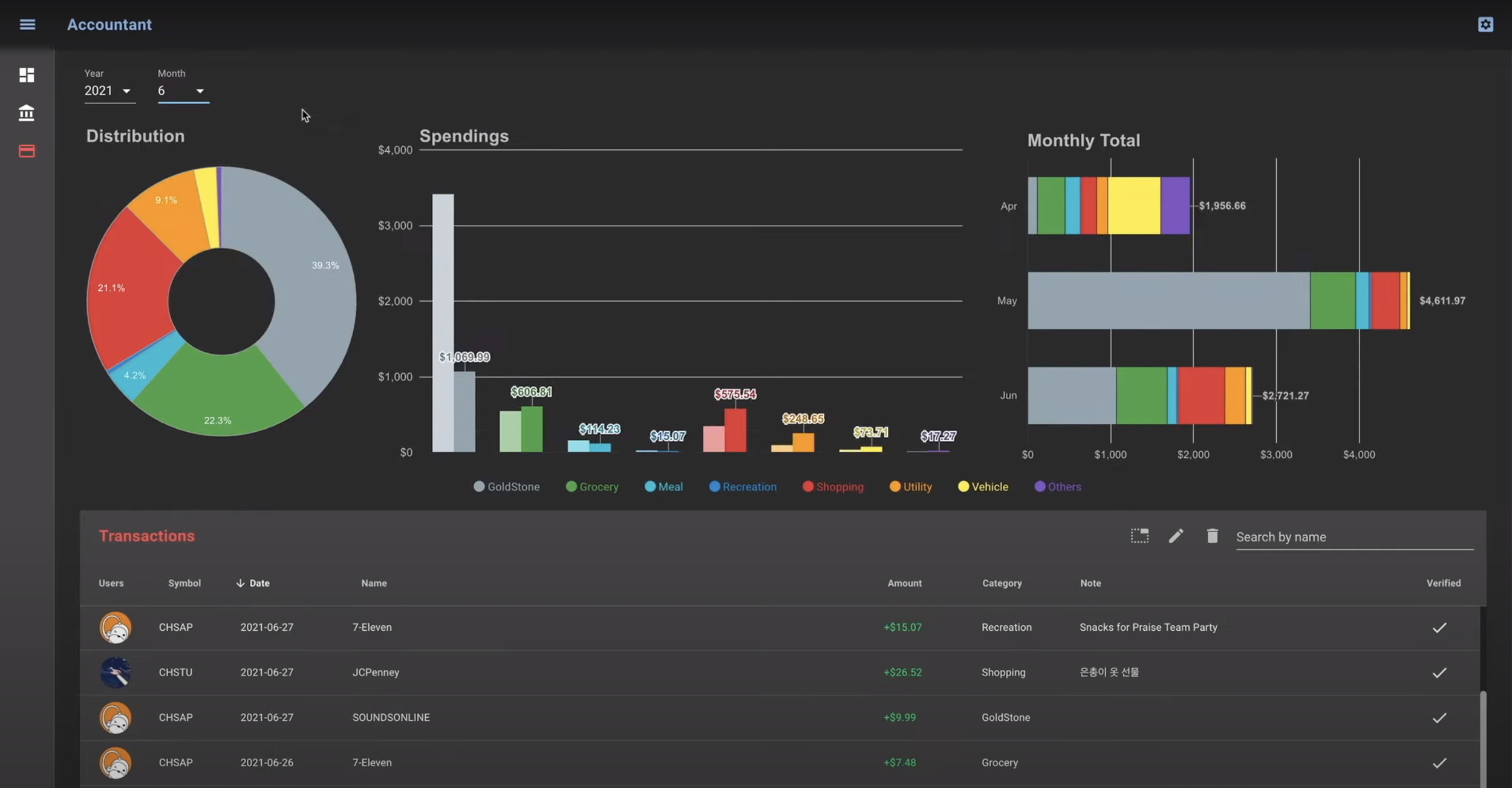The width and height of the screenshot is (1512, 788).
Task: Click the trash delete transactions icon
Action: tap(1212, 536)
